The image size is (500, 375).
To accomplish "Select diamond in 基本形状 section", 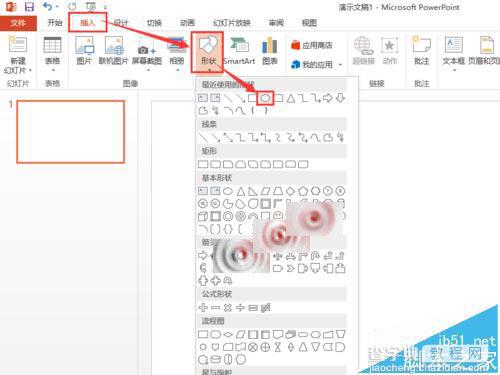I will click(290, 191).
